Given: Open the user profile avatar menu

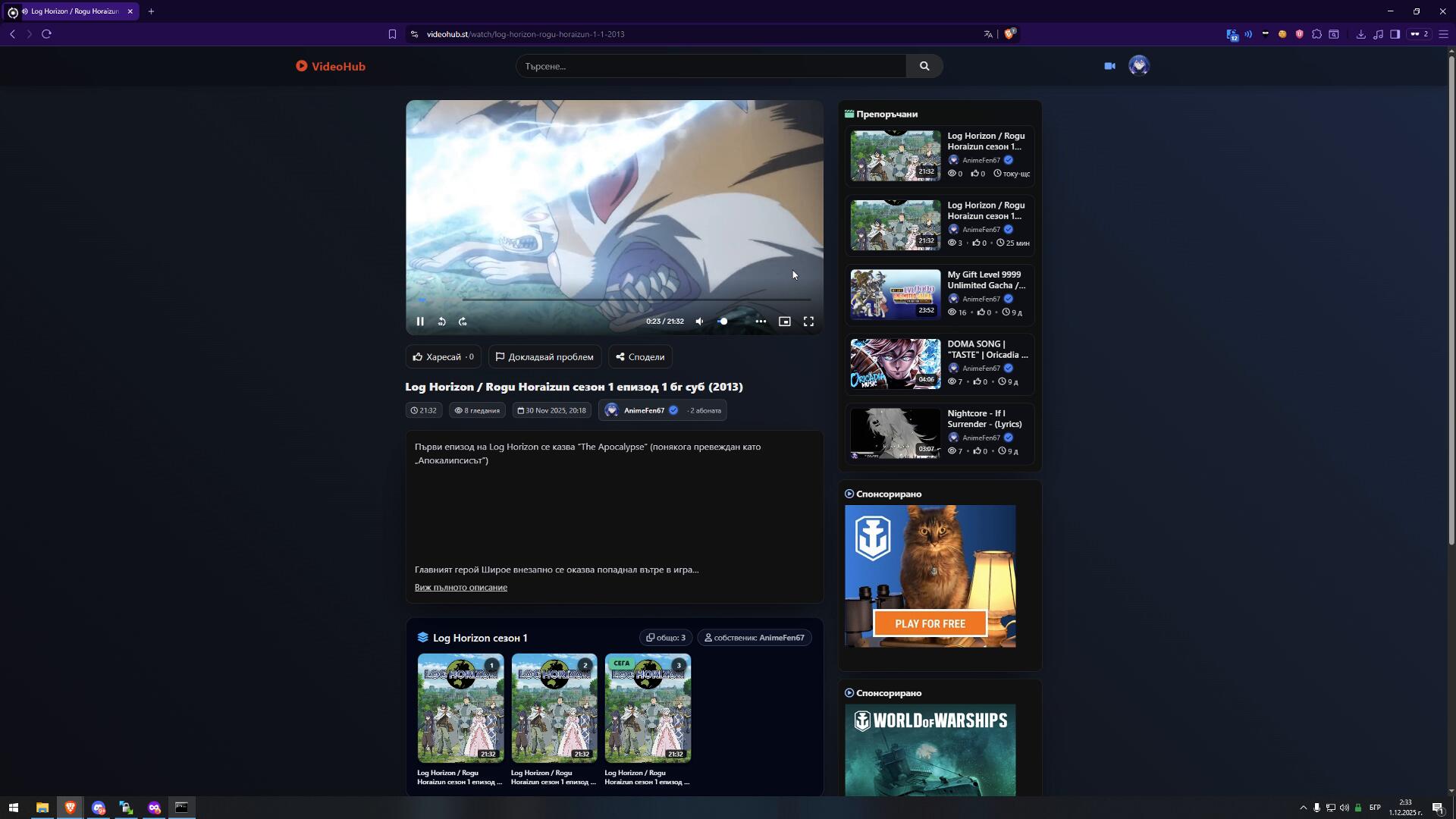Looking at the screenshot, I should [x=1138, y=66].
